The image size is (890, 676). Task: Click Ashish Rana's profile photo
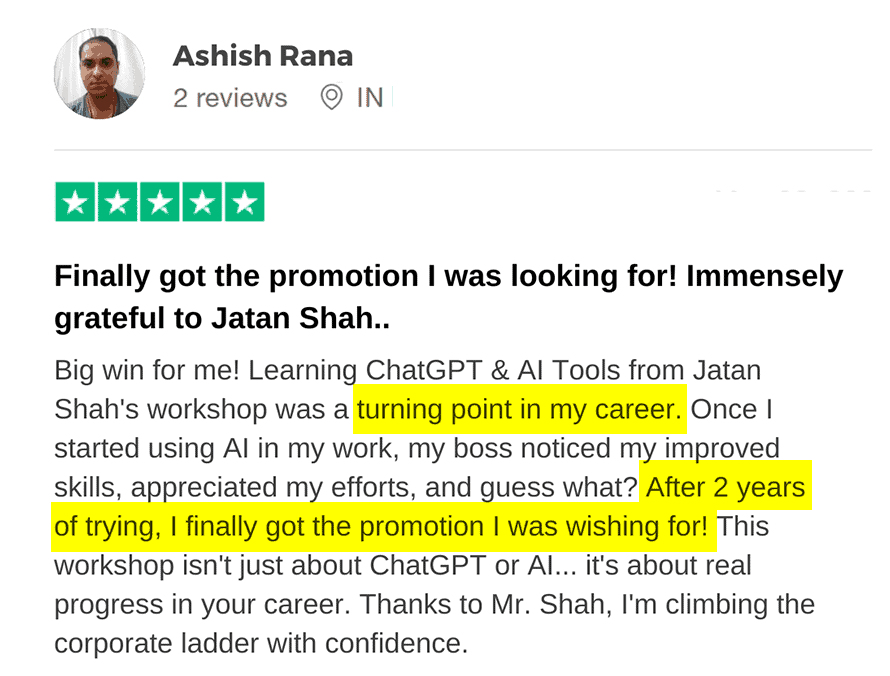point(99,74)
